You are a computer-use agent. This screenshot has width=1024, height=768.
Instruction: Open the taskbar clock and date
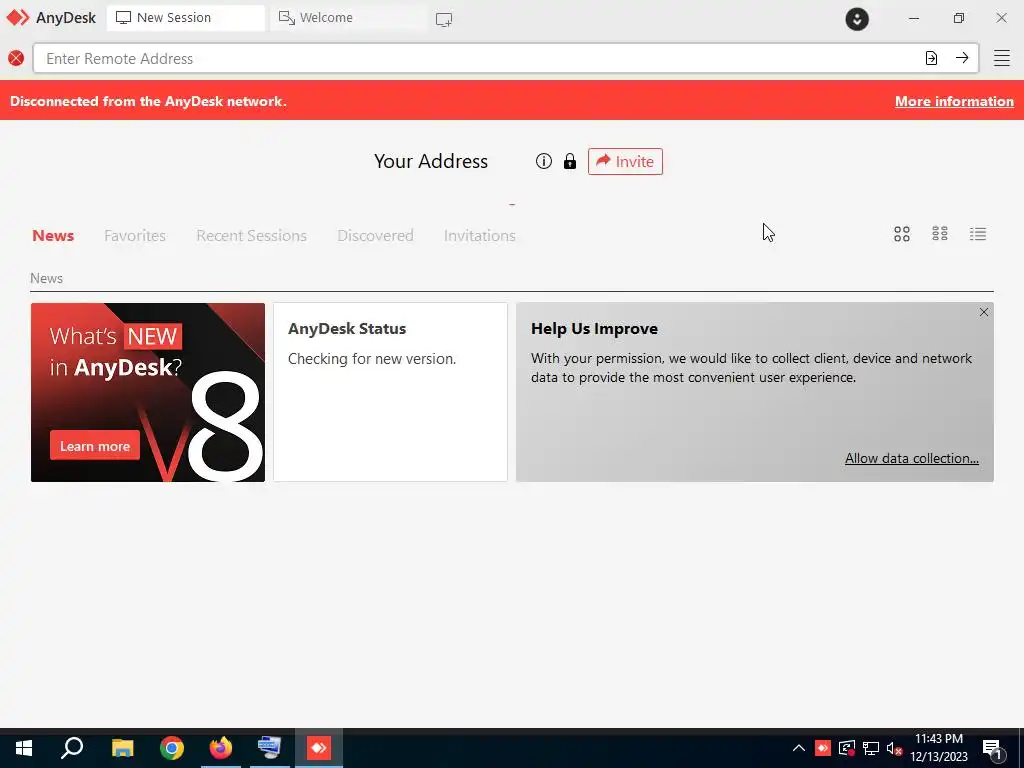[938, 748]
